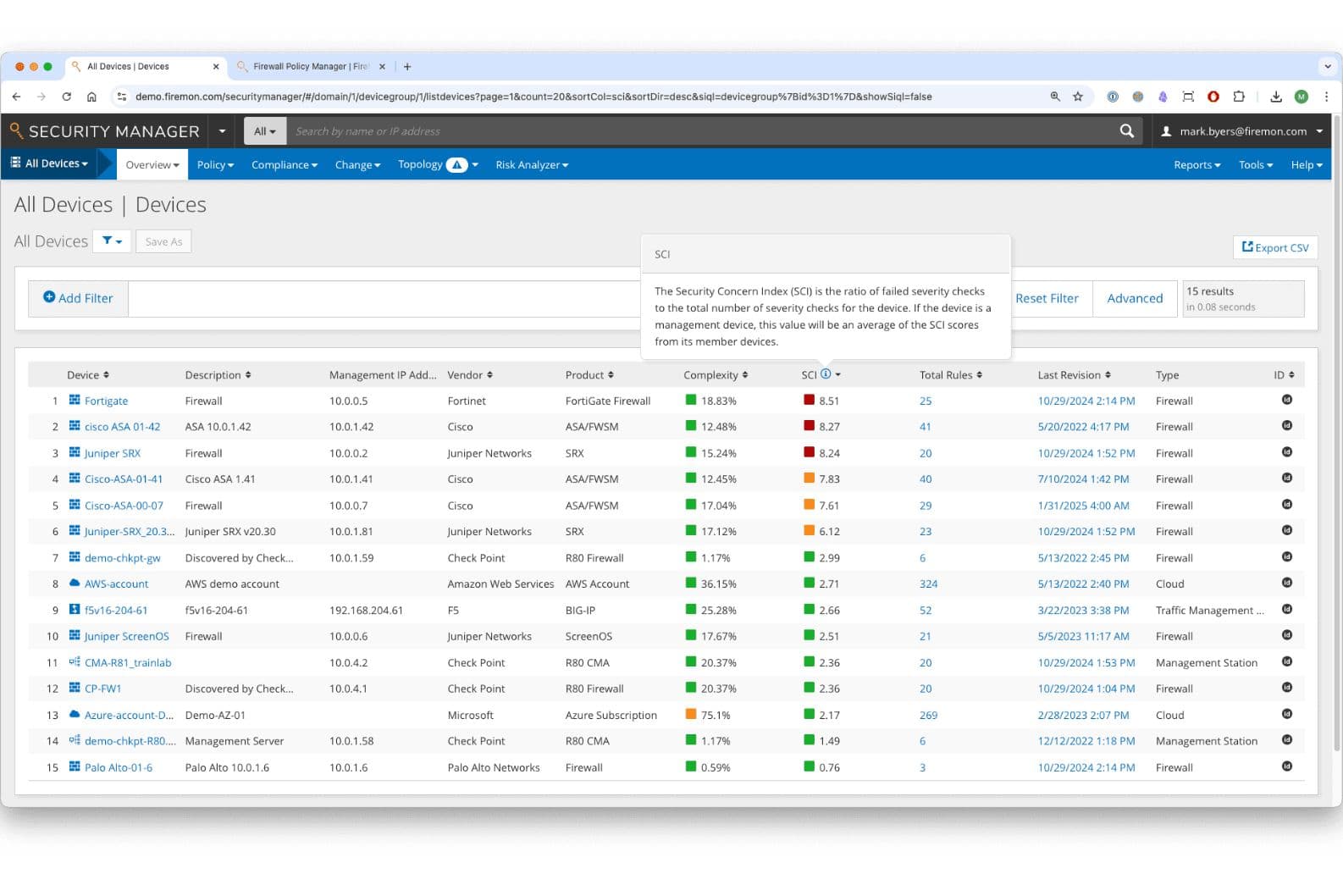Image resolution: width=1343 pixels, height=896 pixels.
Task: Open the Risk Analyzer menu
Action: [x=532, y=164]
